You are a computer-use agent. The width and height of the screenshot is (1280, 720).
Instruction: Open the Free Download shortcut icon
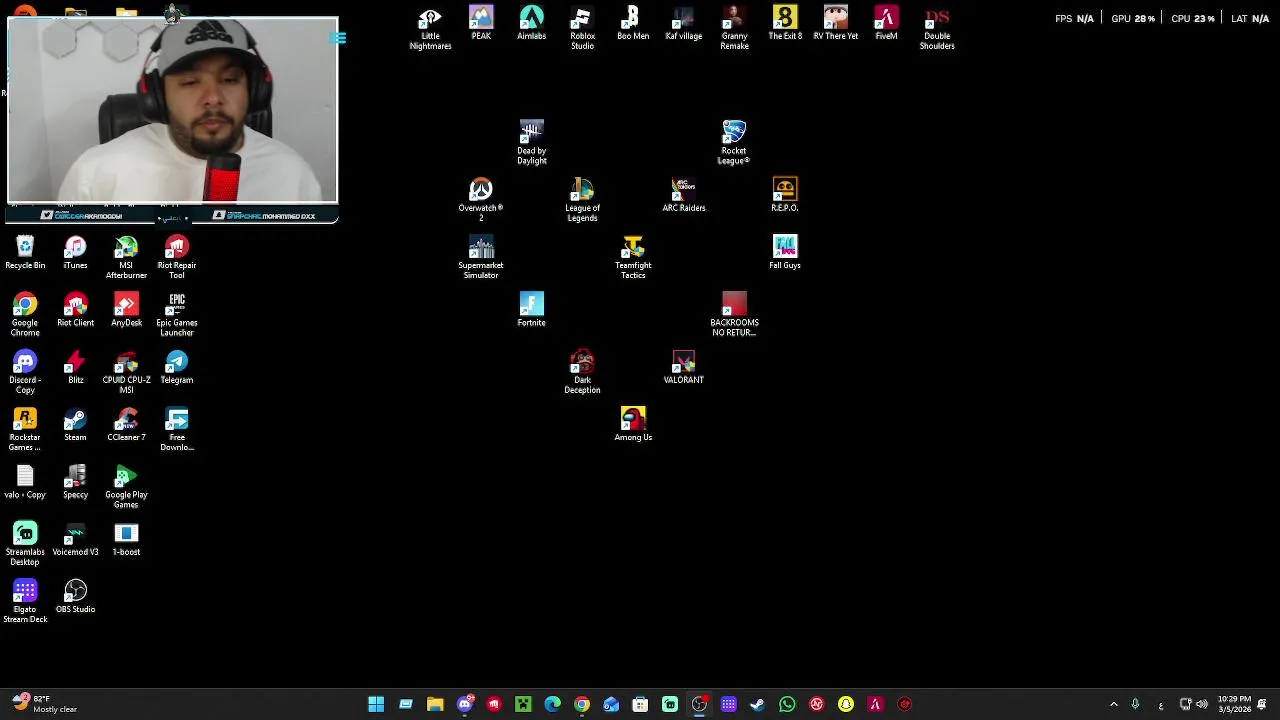click(x=177, y=430)
